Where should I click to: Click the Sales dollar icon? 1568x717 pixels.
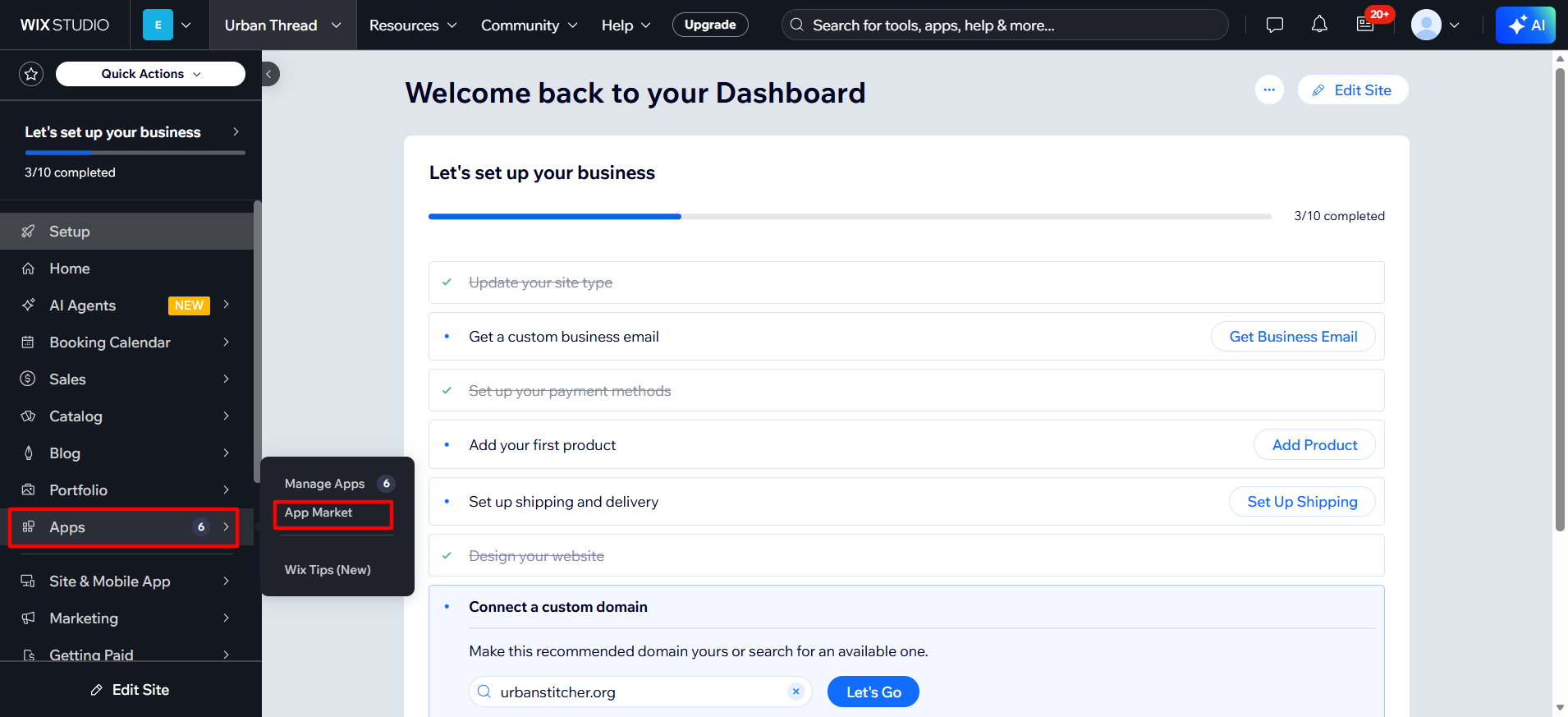[x=28, y=379]
